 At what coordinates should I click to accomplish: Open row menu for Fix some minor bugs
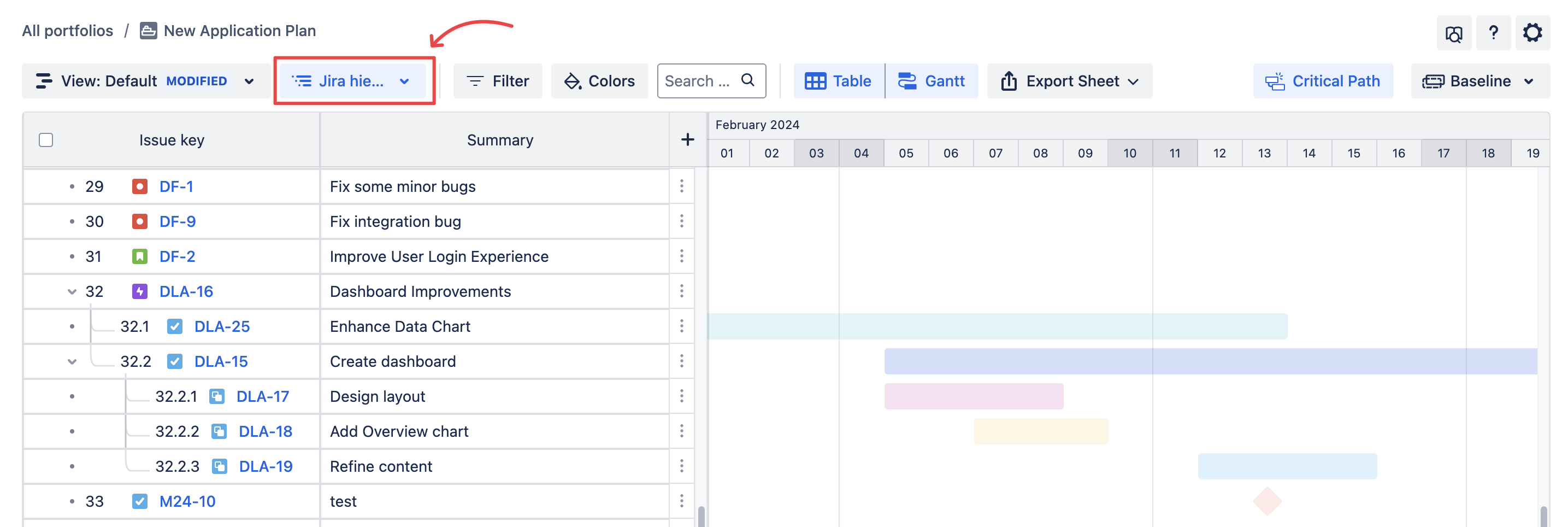click(x=681, y=186)
